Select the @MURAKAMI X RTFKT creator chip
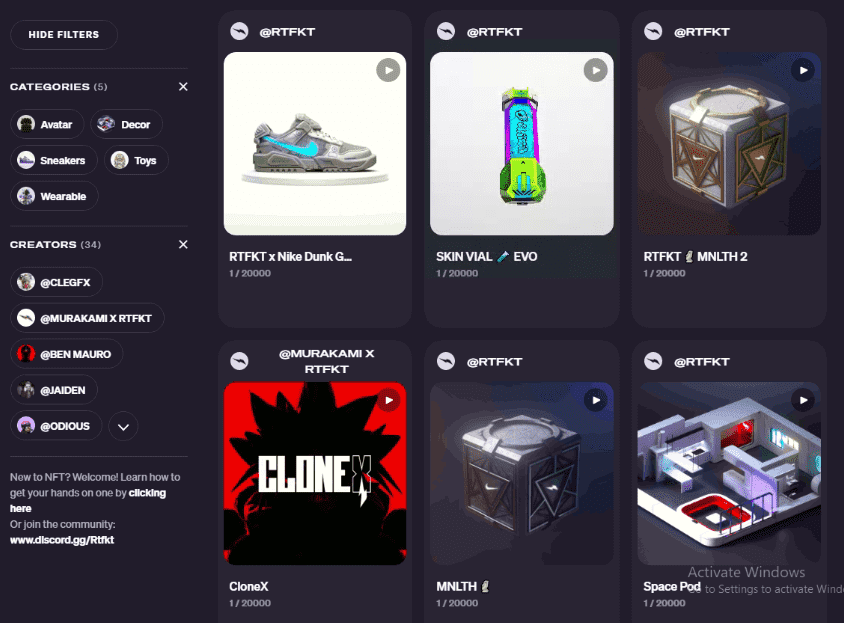The height and width of the screenshot is (623, 844). (x=87, y=318)
